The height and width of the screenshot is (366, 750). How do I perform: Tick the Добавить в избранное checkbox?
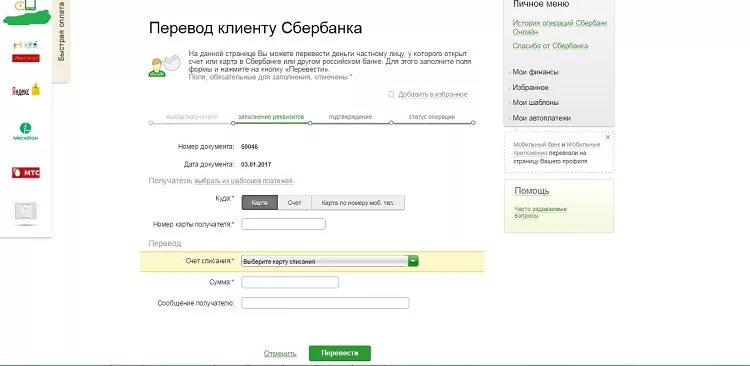[391, 94]
